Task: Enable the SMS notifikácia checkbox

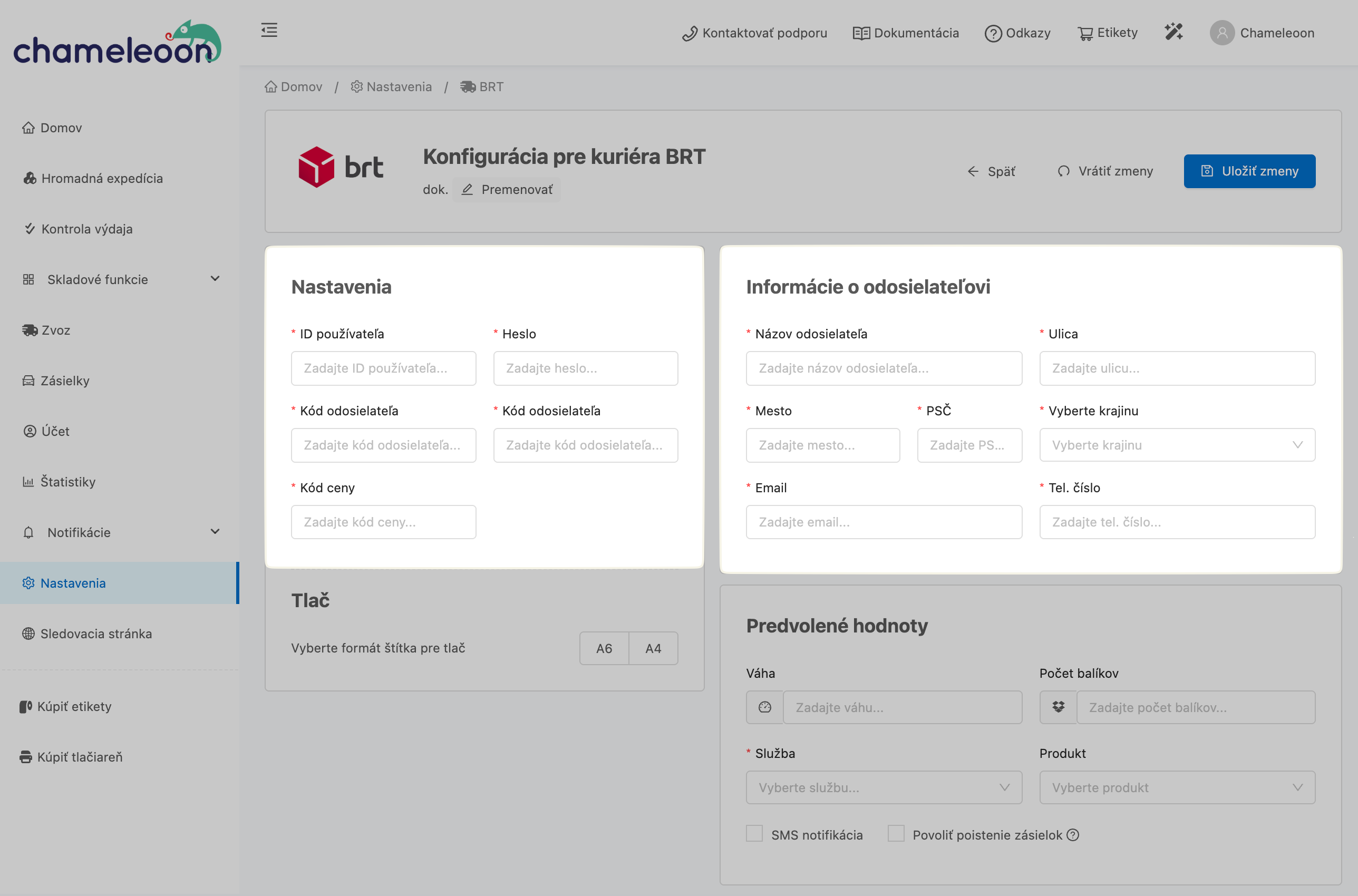Action: point(754,834)
